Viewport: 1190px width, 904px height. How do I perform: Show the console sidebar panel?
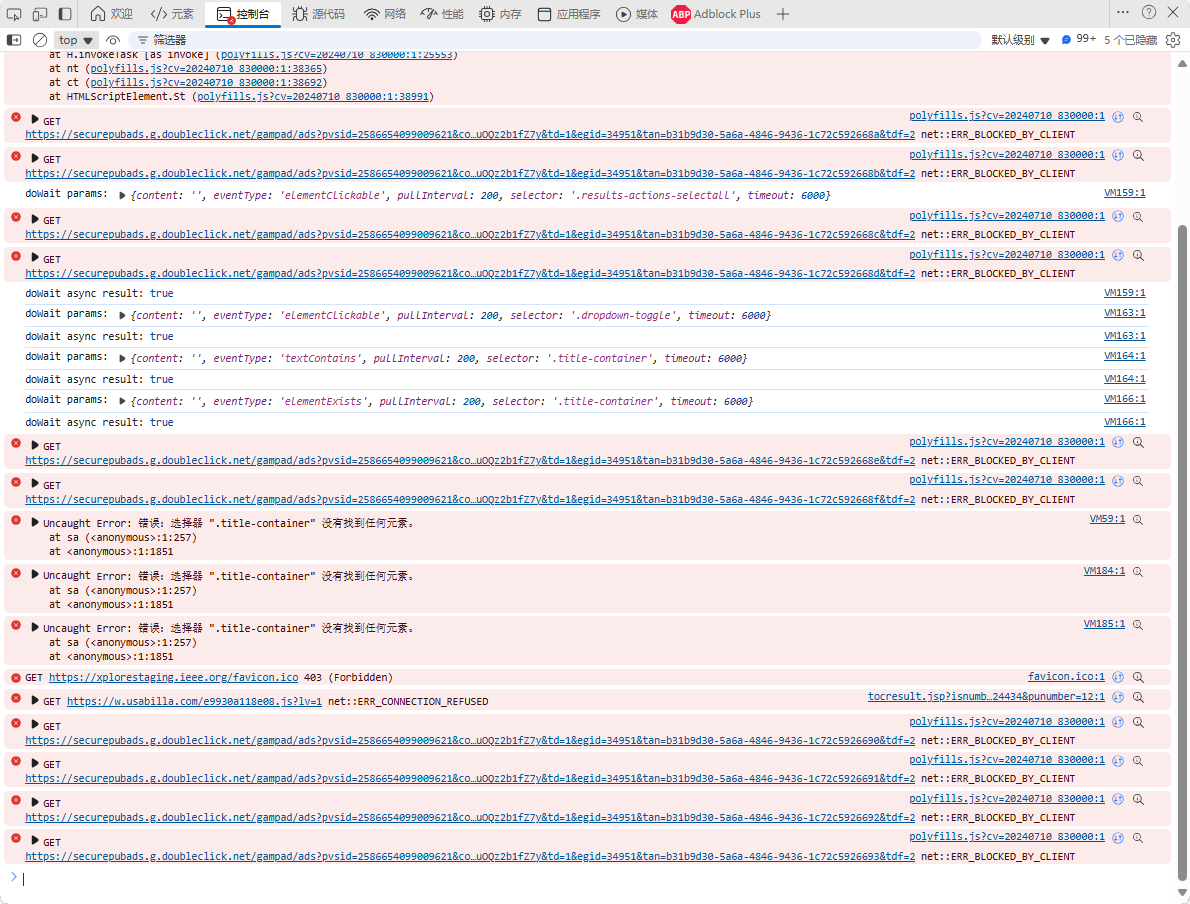14,39
